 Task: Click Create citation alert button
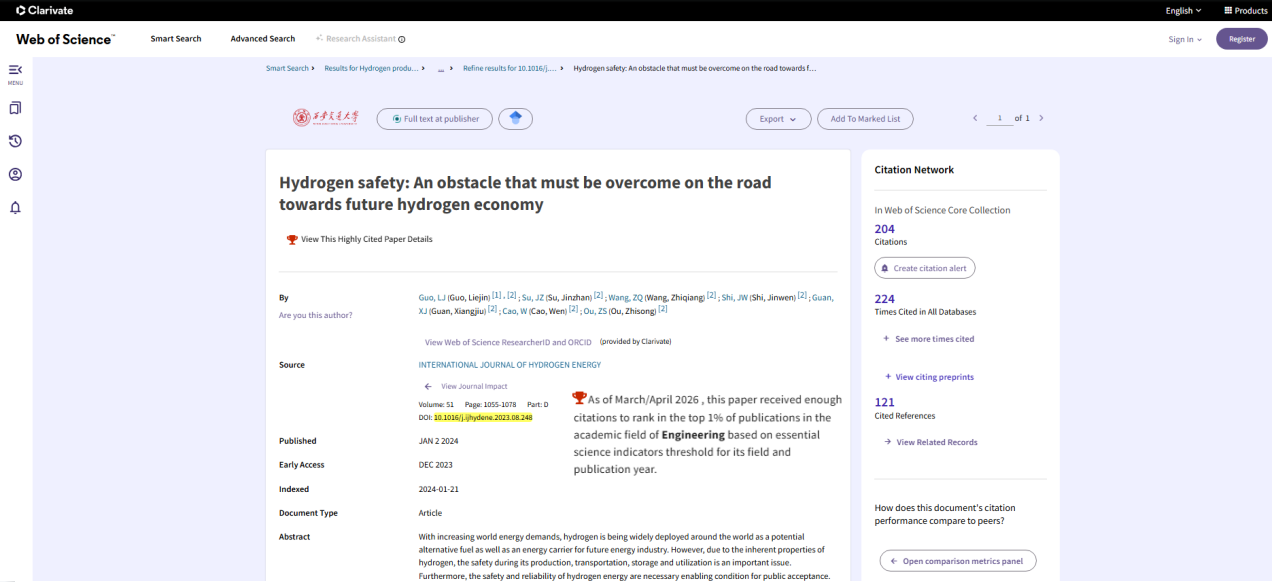tap(925, 268)
